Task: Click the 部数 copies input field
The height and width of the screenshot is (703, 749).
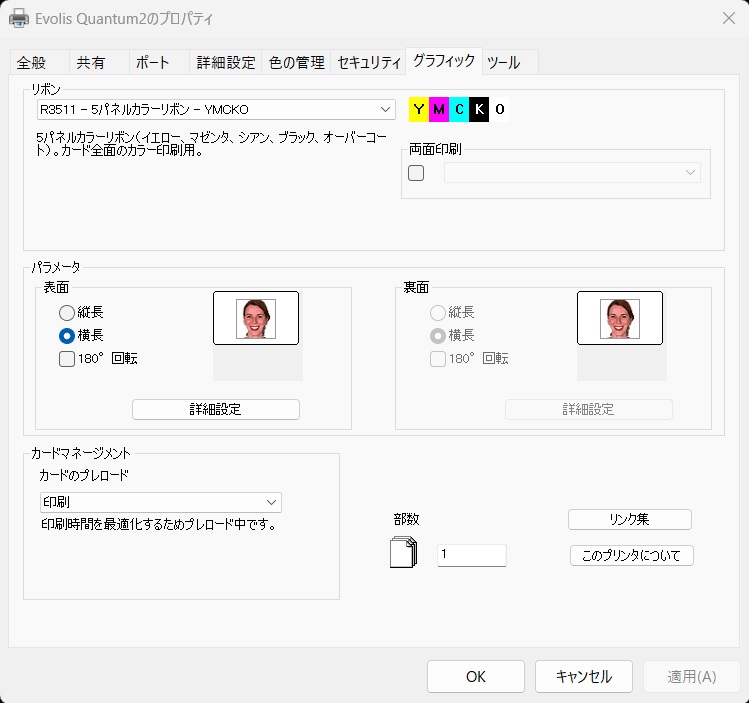Action: click(x=471, y=555)
